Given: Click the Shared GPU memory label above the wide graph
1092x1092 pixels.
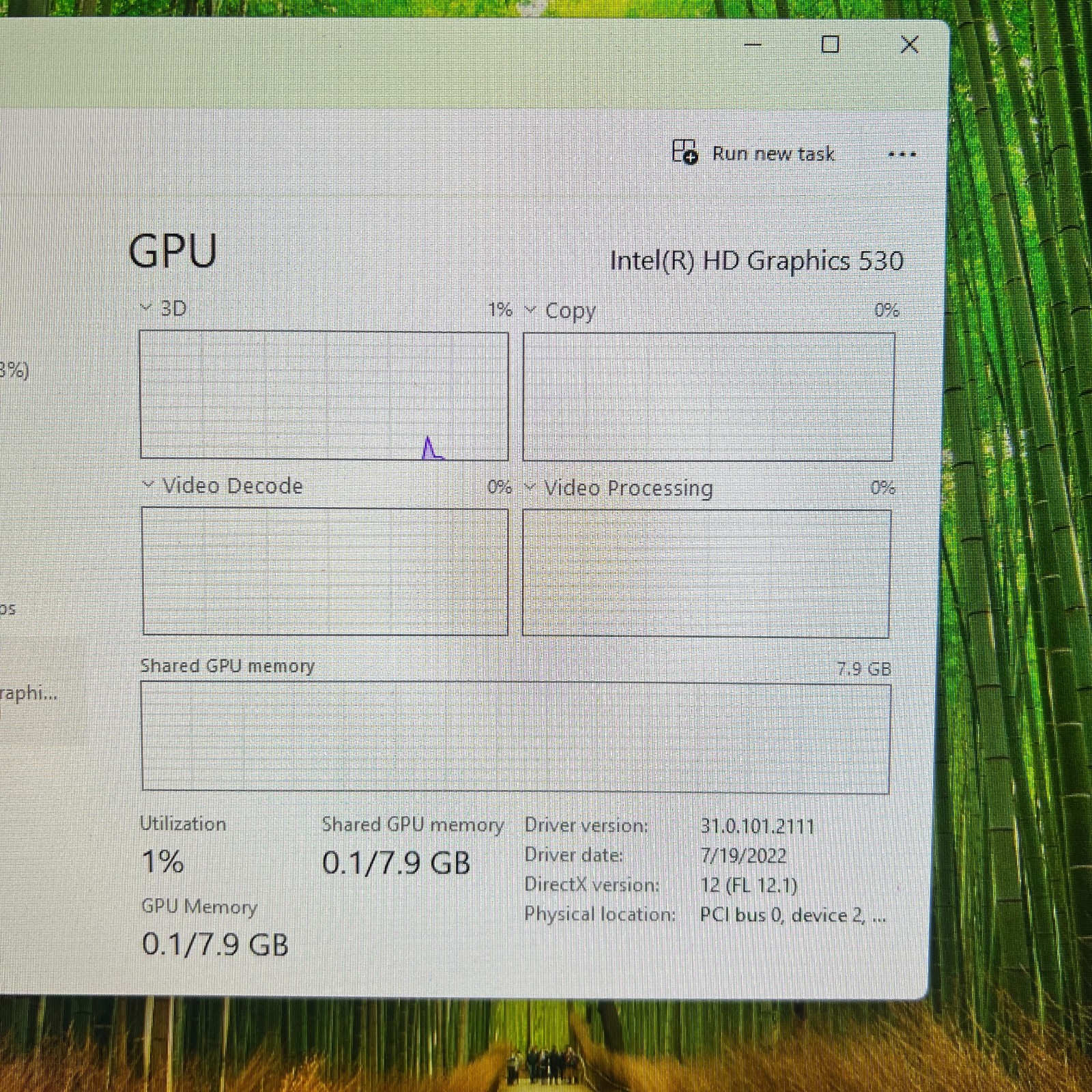Looking at the screenshot, I should [x=227, y=666].
